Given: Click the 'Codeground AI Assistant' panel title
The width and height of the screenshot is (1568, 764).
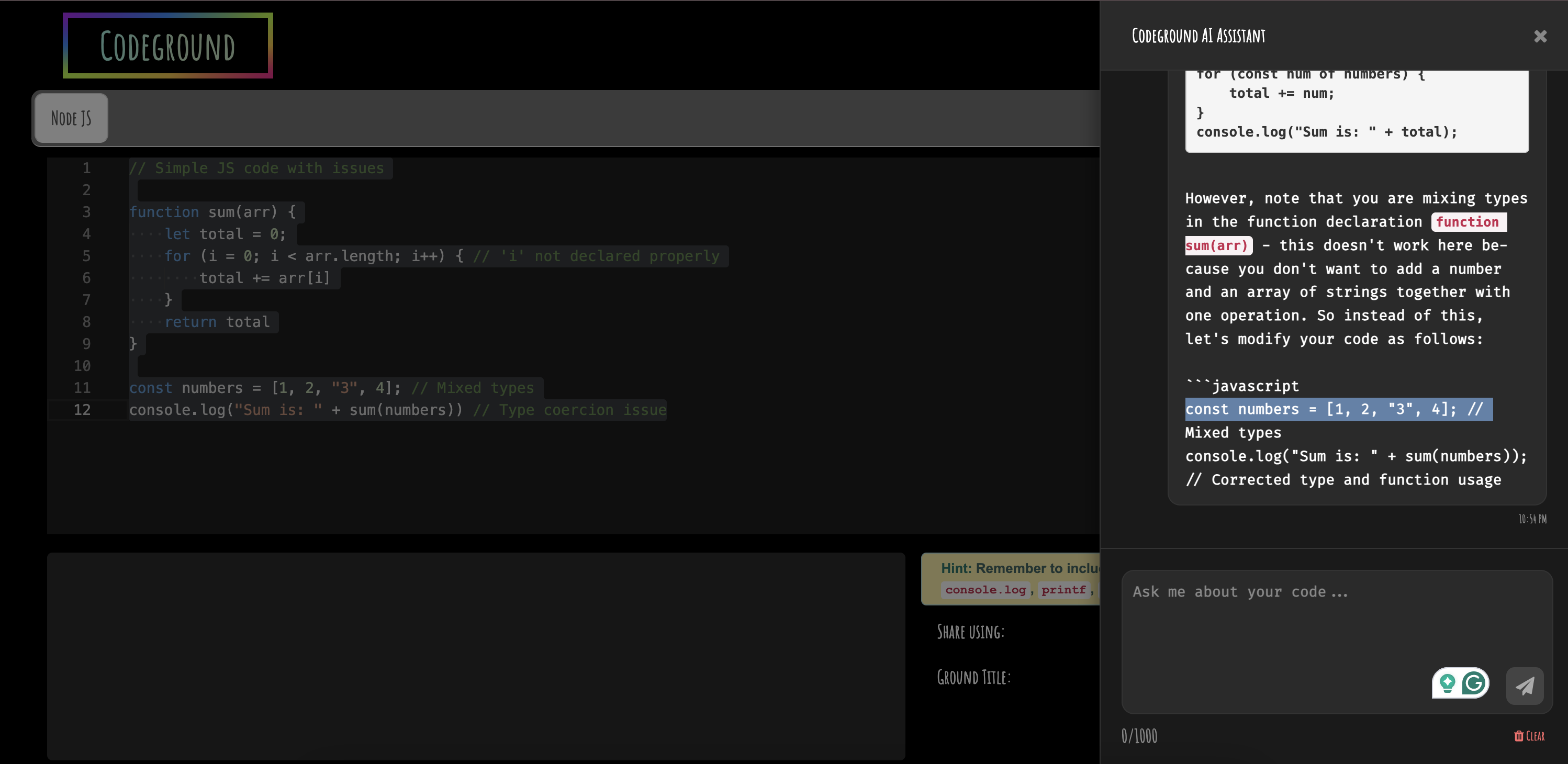Looking at the screenshot, I should 1199,36.
